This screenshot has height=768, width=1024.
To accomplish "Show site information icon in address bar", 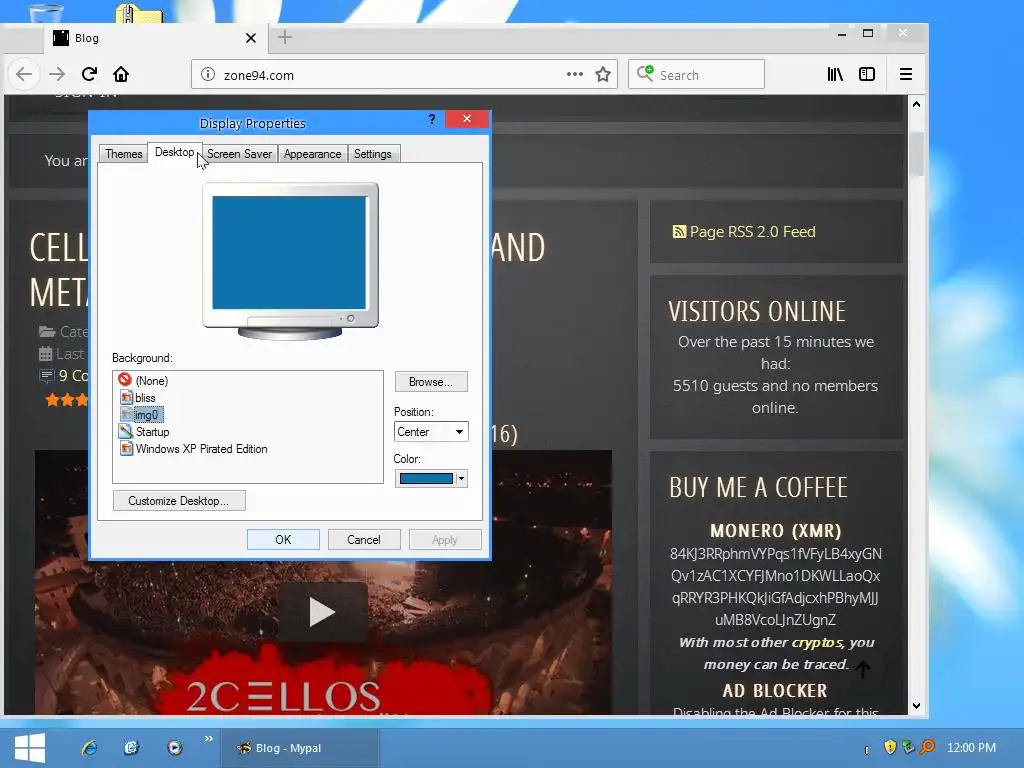I will (208, 74).
